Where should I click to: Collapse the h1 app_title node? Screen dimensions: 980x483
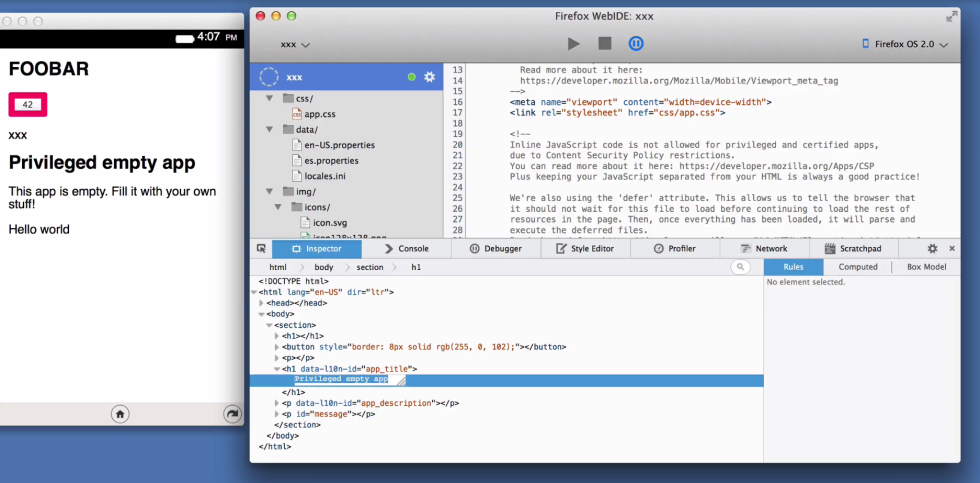coord(277,369)
